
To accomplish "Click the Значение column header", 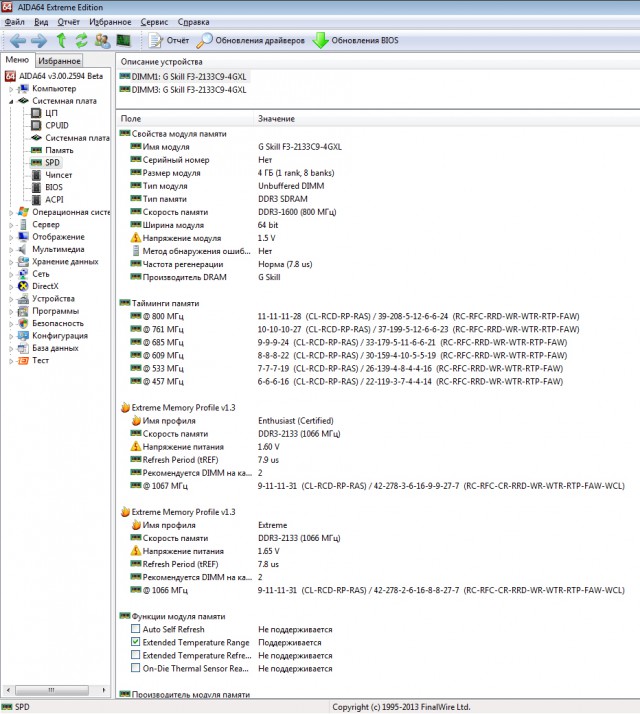I will [446, 118].
